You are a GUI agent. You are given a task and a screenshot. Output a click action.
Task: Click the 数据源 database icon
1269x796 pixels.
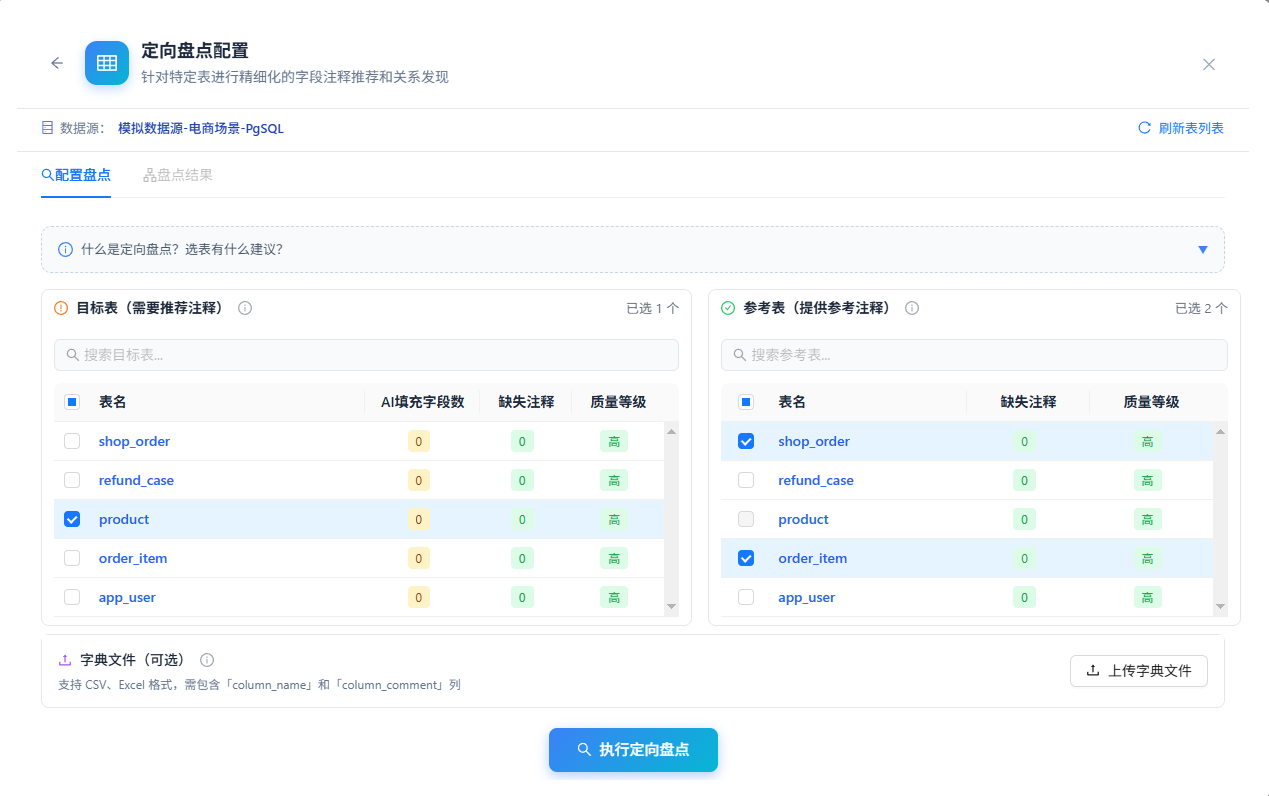coord(47,128)
